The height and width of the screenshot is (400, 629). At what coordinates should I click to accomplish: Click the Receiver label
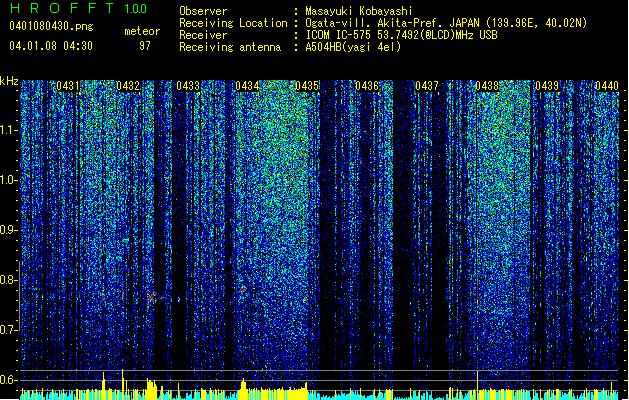(203, 35)
